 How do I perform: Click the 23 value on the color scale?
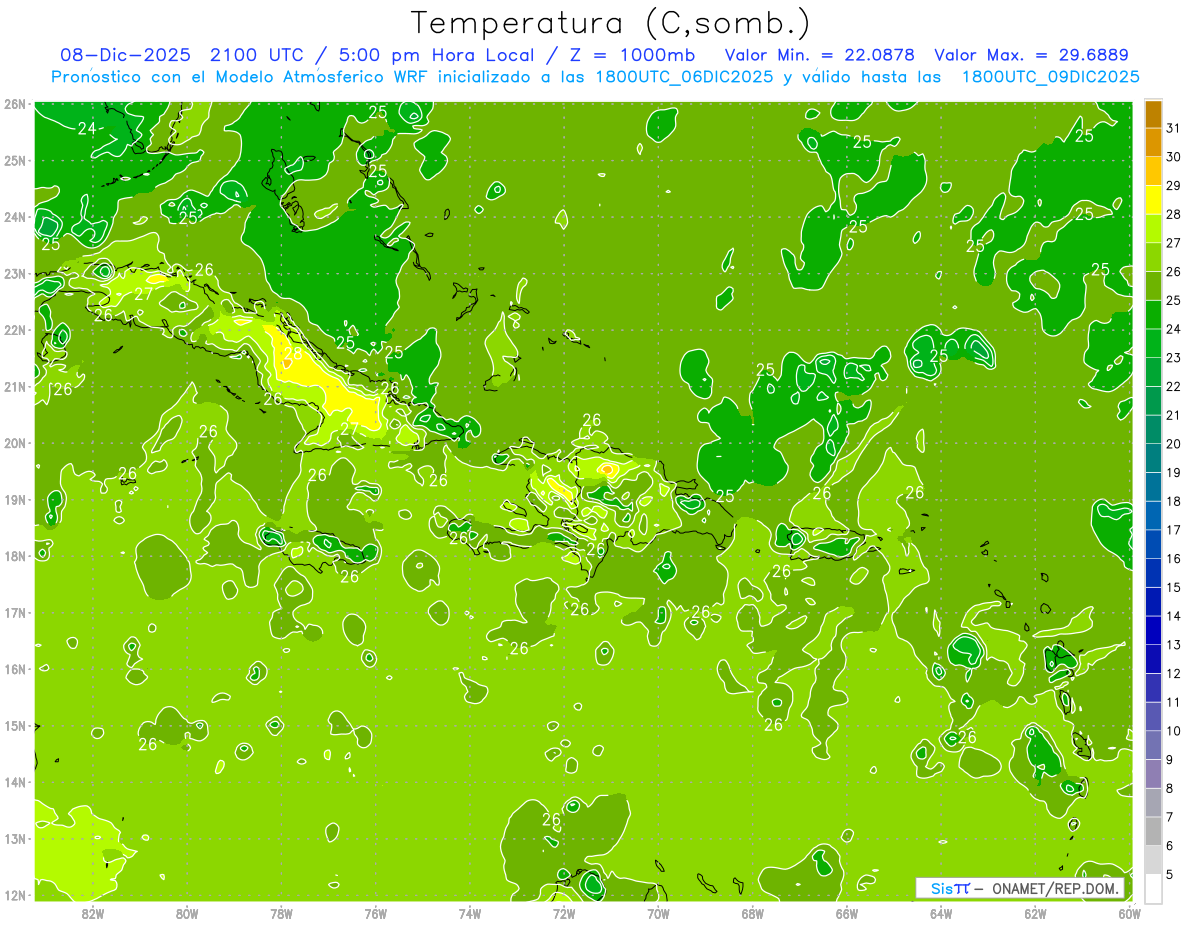click(1173, 357)
